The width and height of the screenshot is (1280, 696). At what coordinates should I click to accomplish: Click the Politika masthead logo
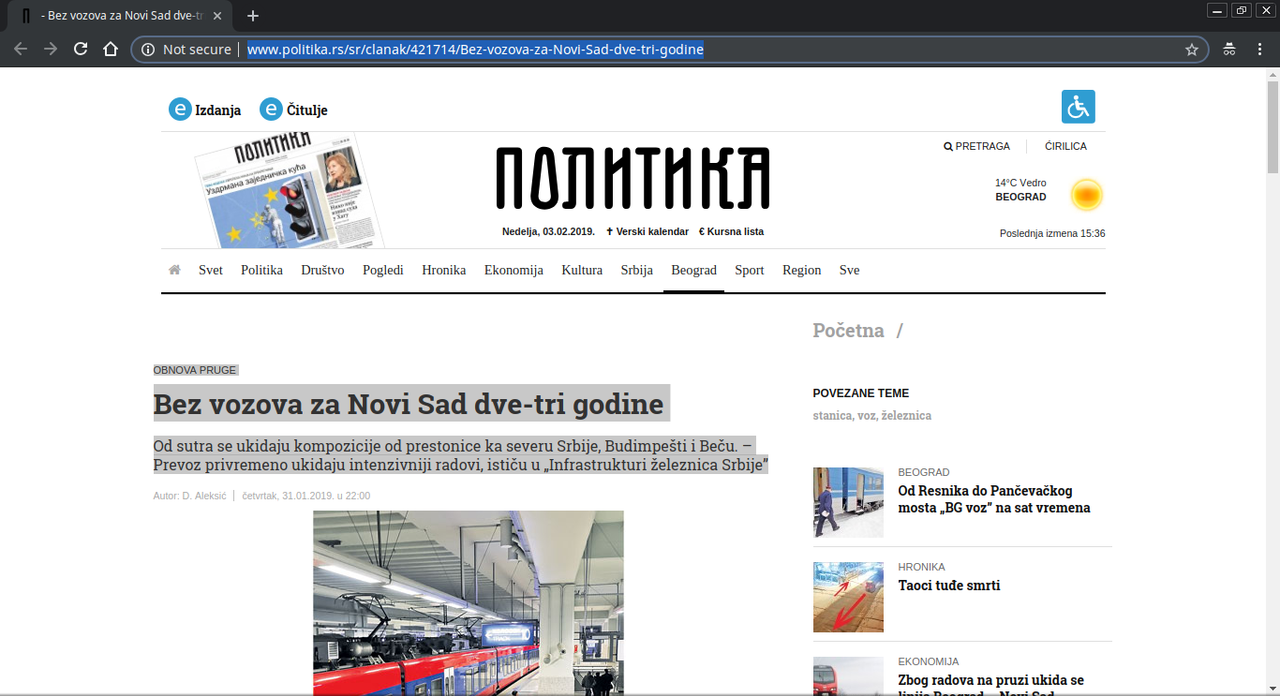[x=633, y=178]
